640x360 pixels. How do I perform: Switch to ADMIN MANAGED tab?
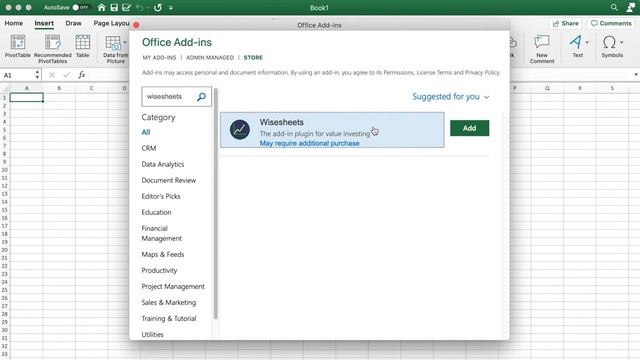pos(210,58)
